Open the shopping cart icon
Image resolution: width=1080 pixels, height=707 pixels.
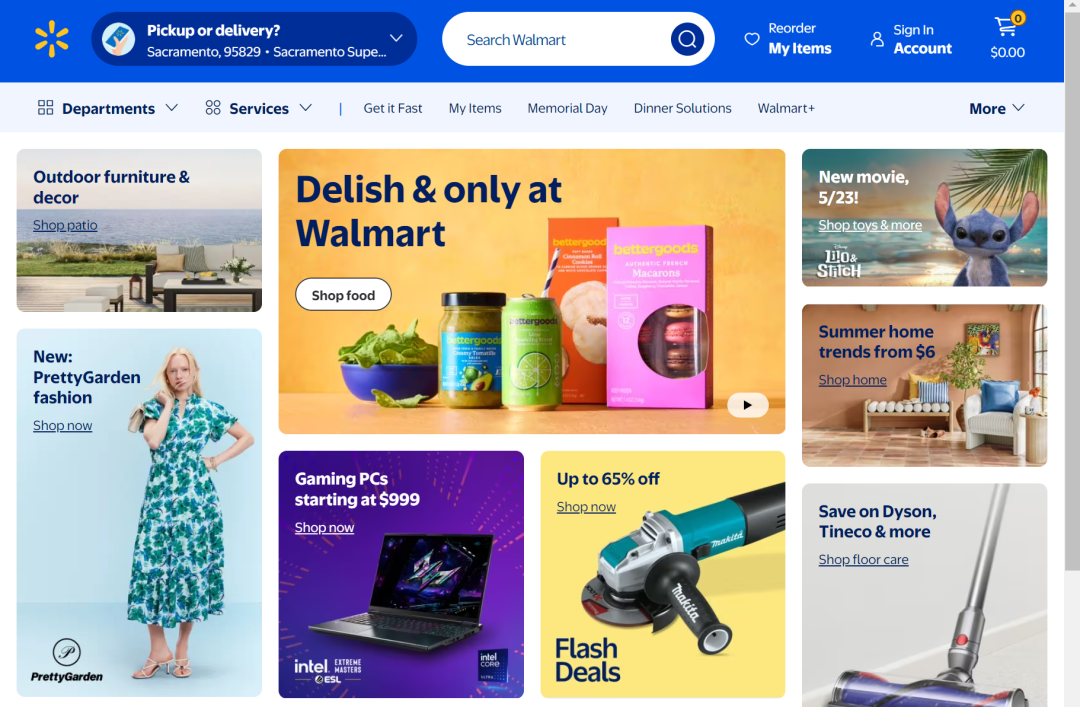pos(1006,27)
